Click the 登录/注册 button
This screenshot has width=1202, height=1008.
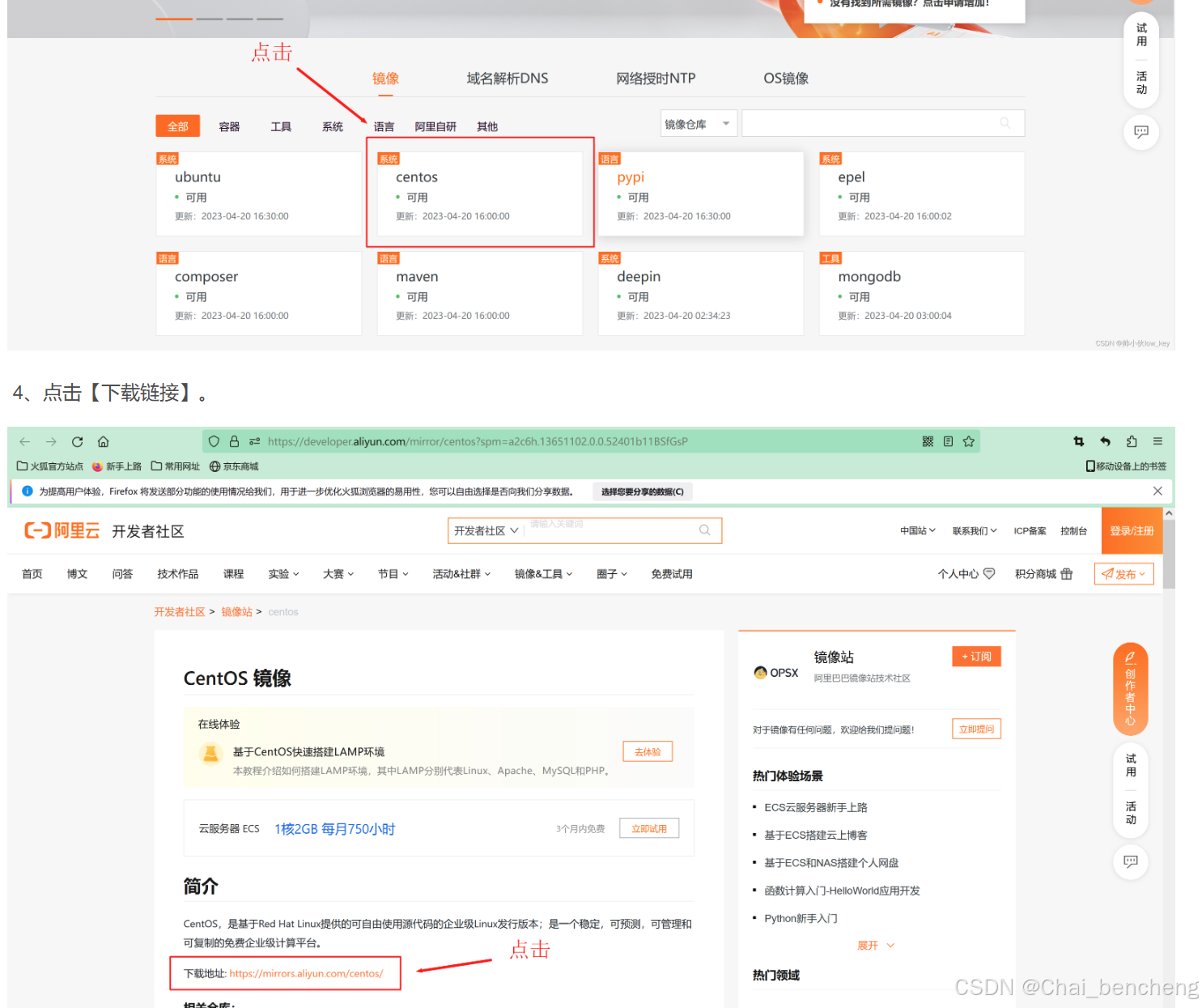pyautogui.click(x=1132, y=531)
